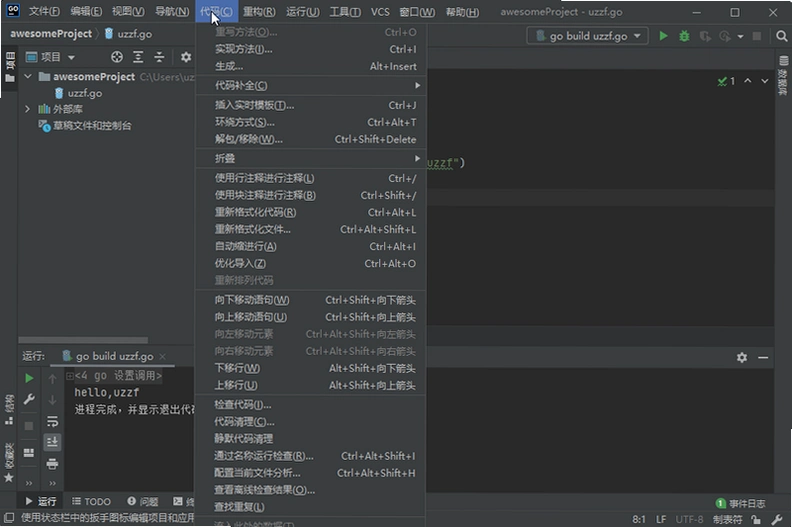The width and height of the screenshot is (792, 527).
Task: Open Favorites star side tab
Action: 9,462
